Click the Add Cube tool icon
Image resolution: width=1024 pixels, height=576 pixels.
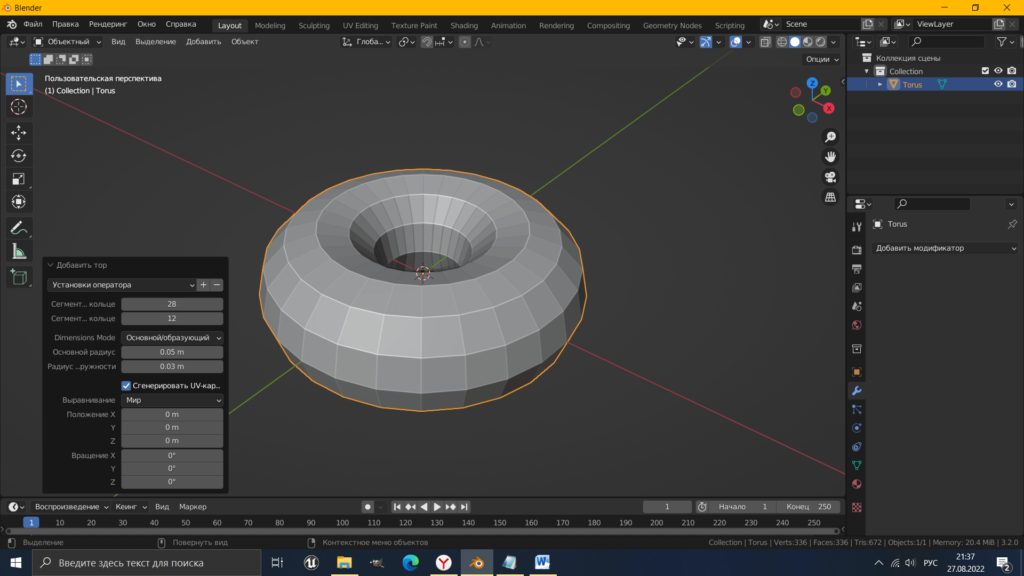coord(19,276)
